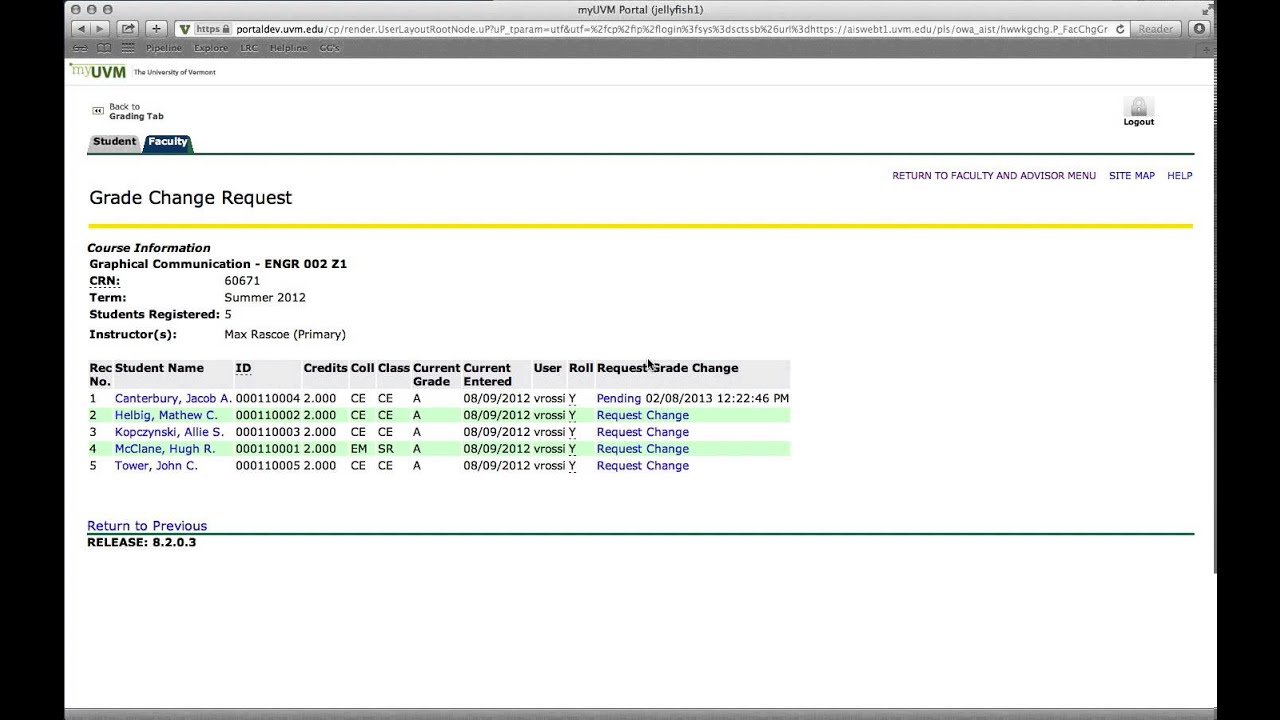Click the vertical page scrollbar
The image size is (1280, 720).
1215,315
